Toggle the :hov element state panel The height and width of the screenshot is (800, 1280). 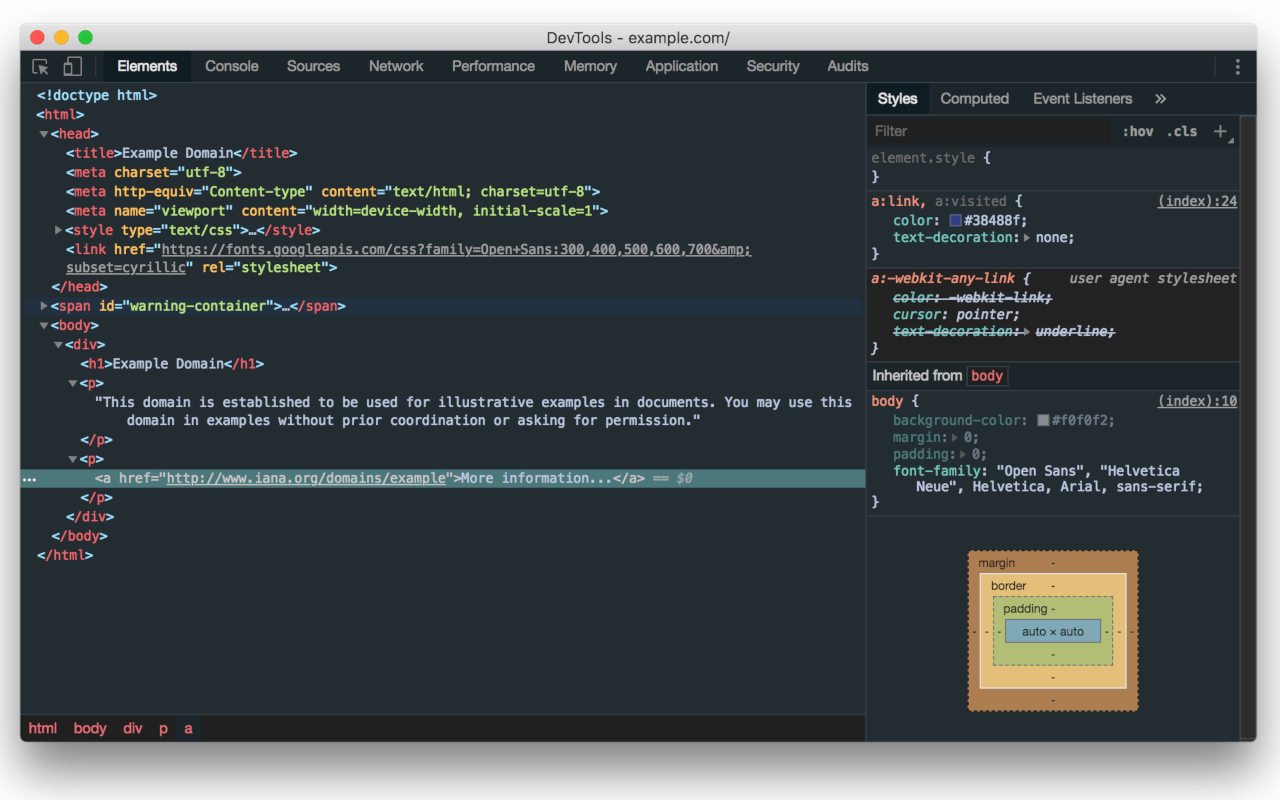pyautogui.click(x=1137, y=131)
